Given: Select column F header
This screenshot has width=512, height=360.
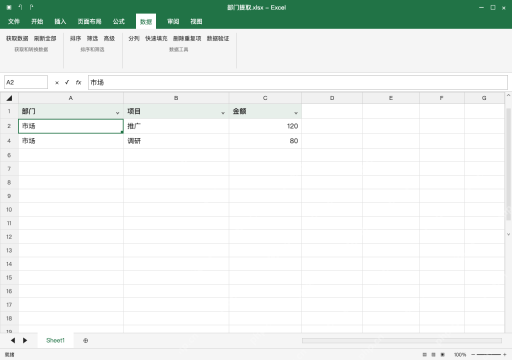Looking at the screenshot, I should [x=442, y=98].
